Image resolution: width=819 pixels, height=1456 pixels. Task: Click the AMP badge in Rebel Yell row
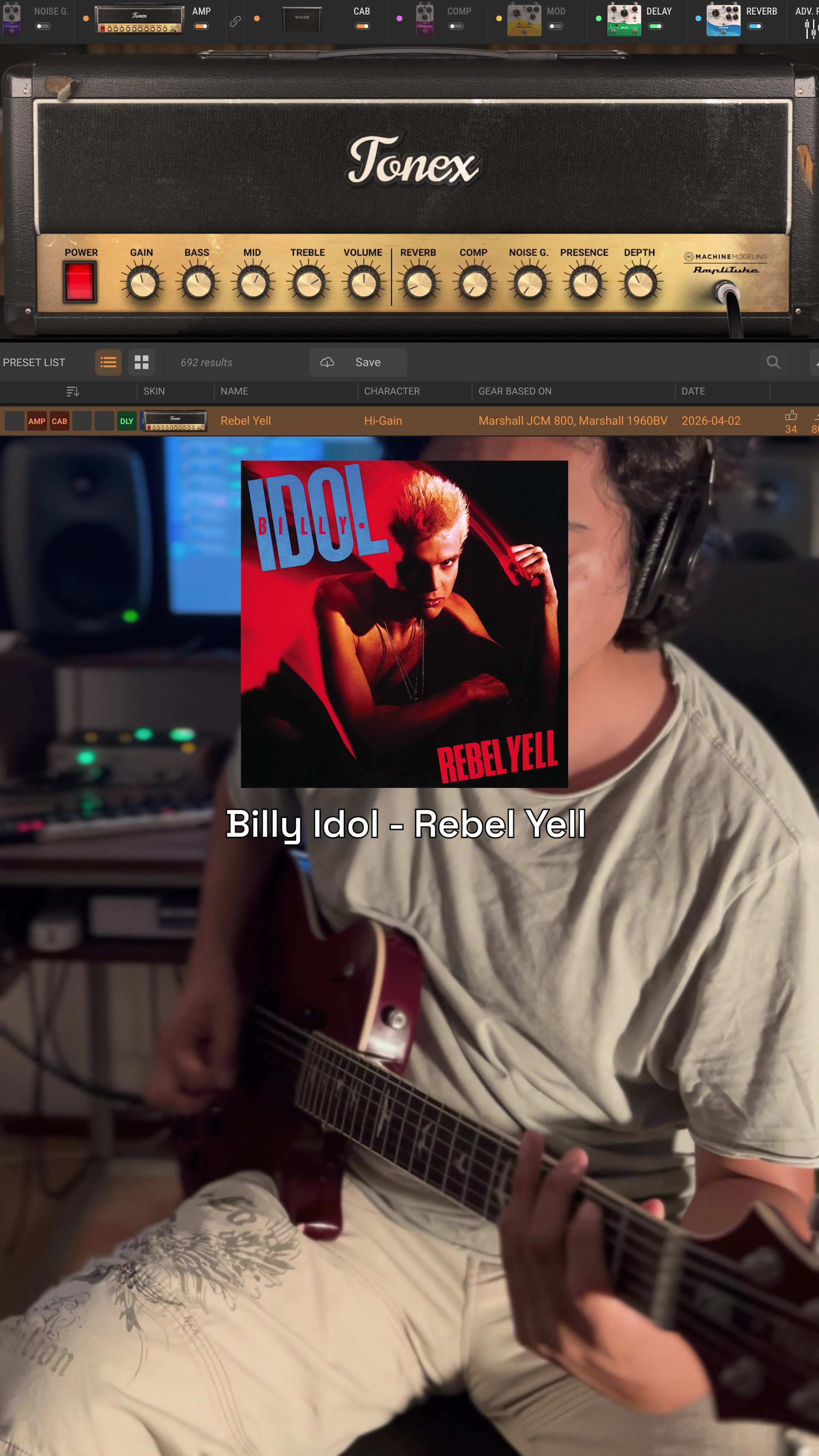coord(37,421)
